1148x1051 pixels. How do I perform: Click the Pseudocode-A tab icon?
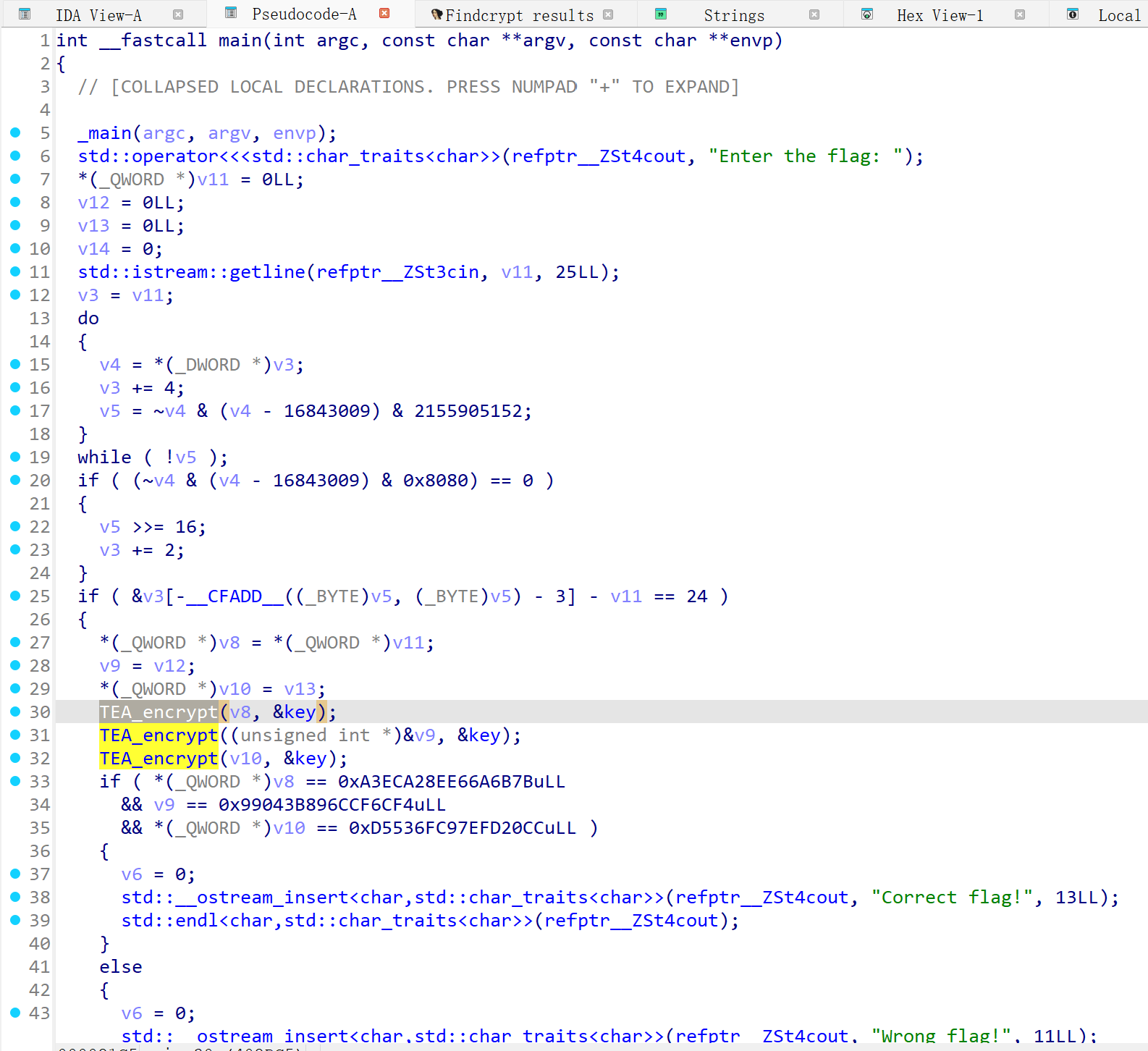(x=231, y=13)
